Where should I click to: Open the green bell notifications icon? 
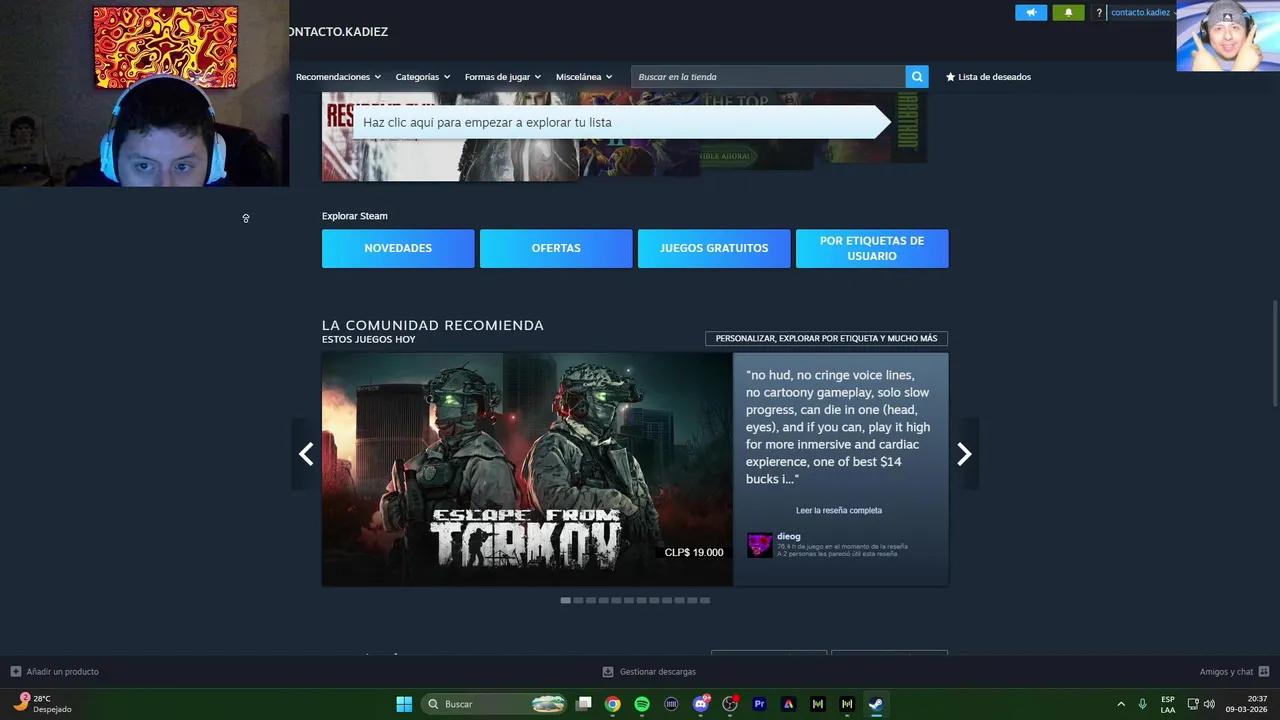click(1068, 13)
